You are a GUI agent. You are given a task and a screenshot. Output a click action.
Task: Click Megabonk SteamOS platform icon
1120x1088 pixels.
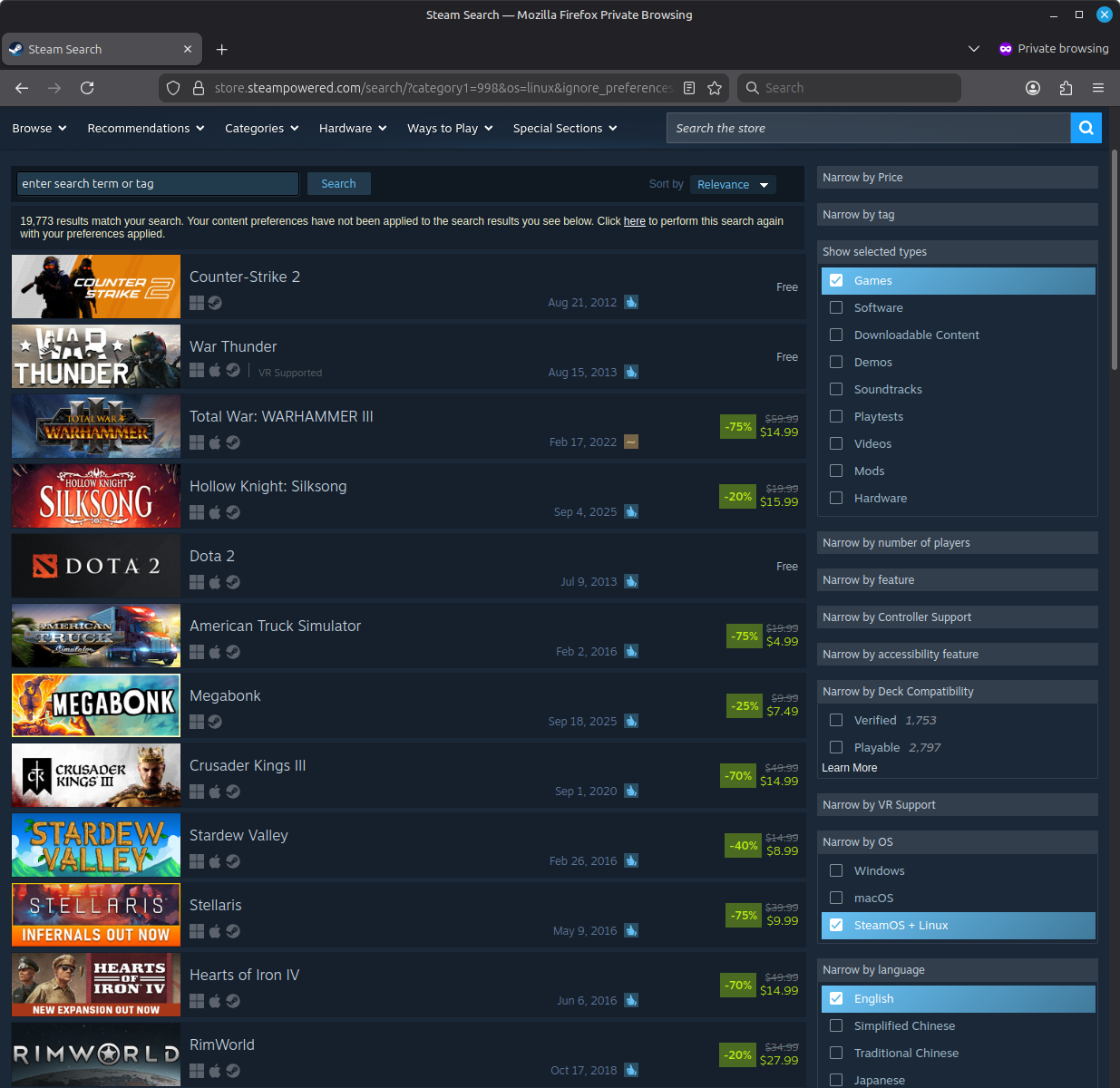point(215,722)
